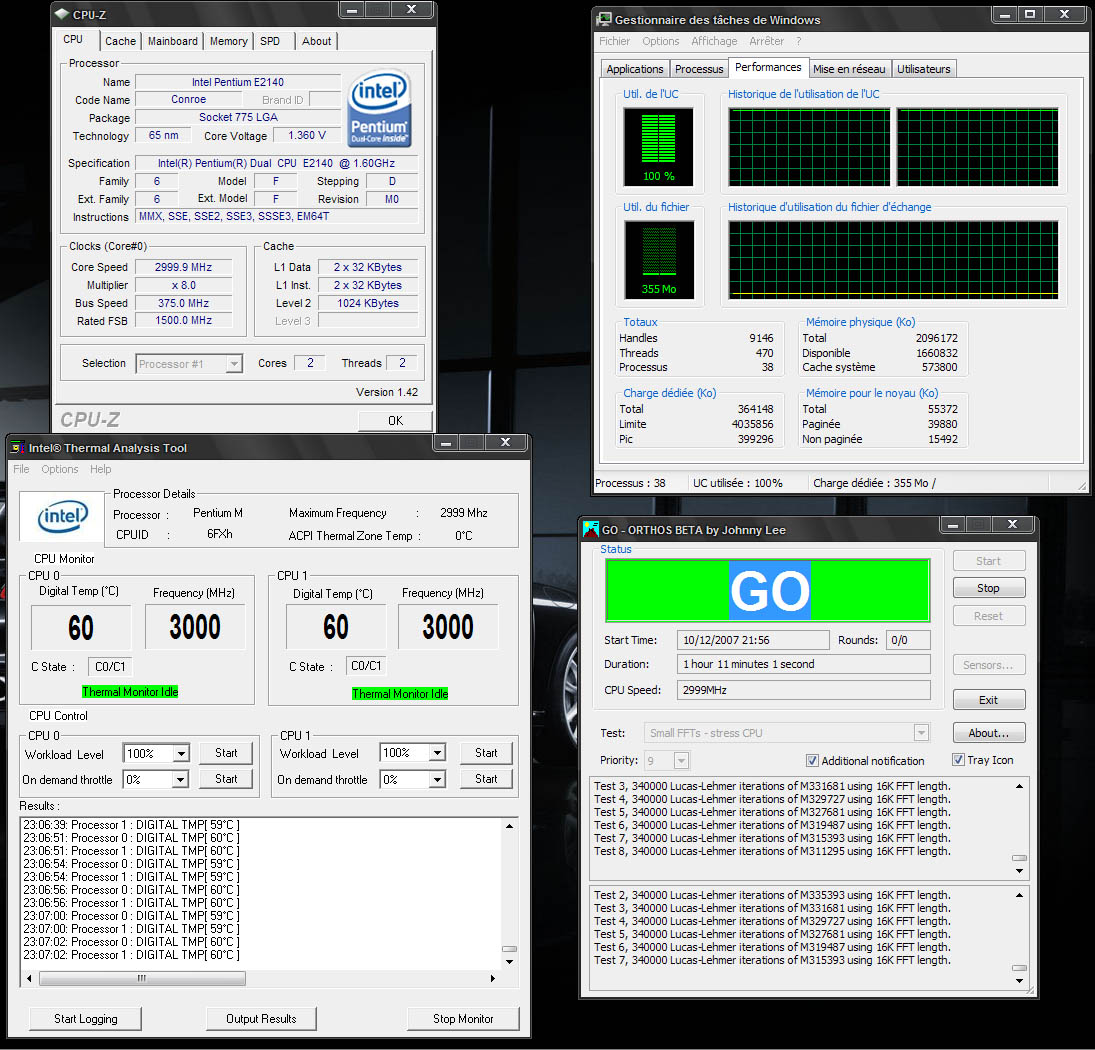The width and height of the screenshot is (1095, 1050).
Task: Open the Affichage menu in Task Manager
Action: point(714,41)
